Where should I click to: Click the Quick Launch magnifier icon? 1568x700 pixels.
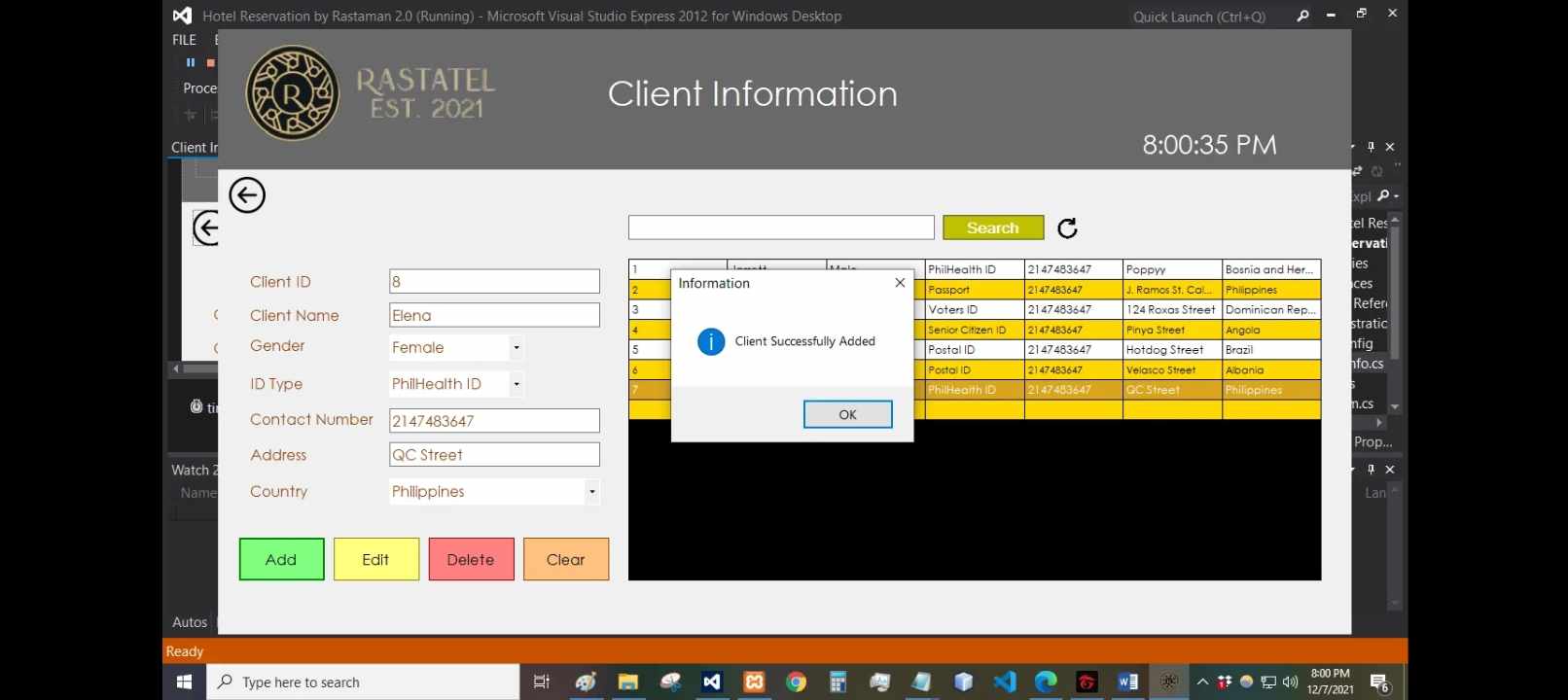tap(1302, 16)
